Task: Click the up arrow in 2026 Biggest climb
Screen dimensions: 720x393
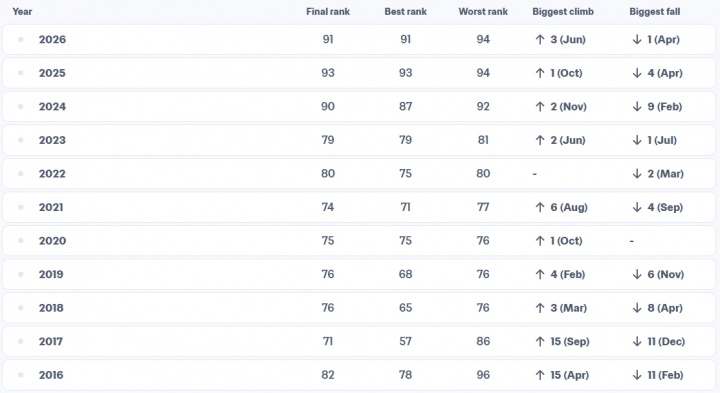Action: [540, 39]
